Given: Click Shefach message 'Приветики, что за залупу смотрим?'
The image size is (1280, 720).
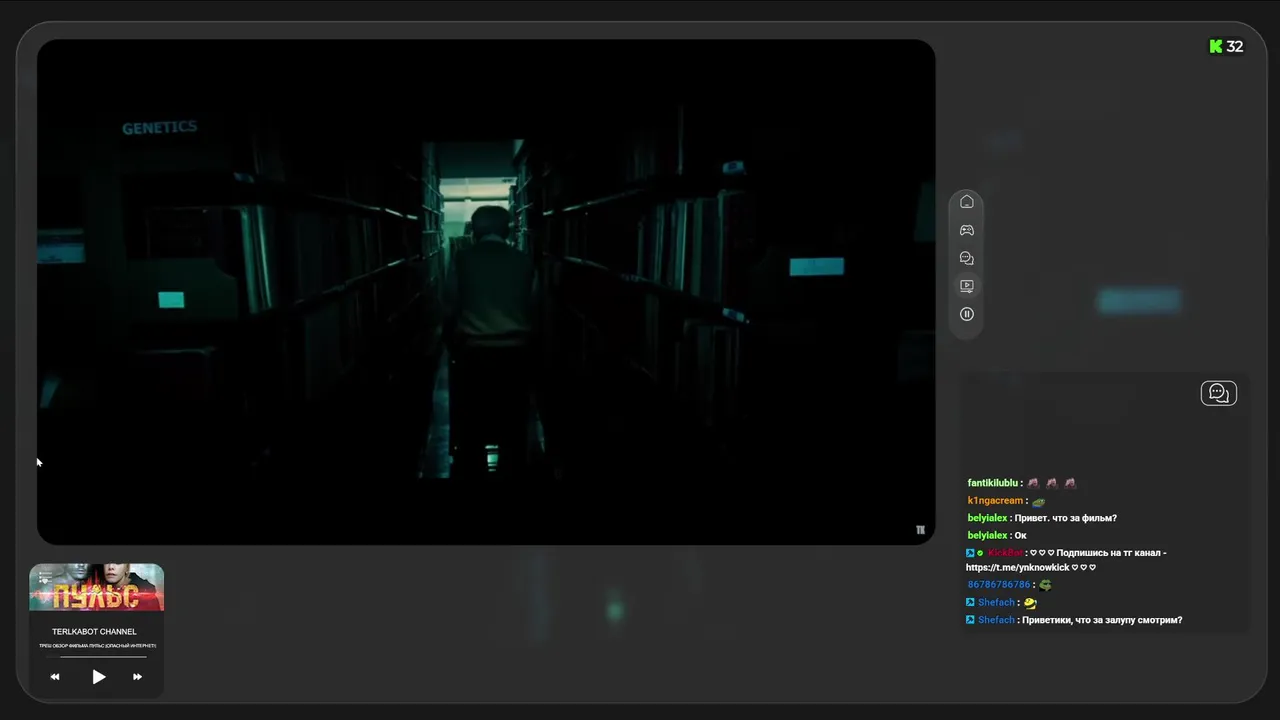Looking at the screenshot, I should point(1102,620).
